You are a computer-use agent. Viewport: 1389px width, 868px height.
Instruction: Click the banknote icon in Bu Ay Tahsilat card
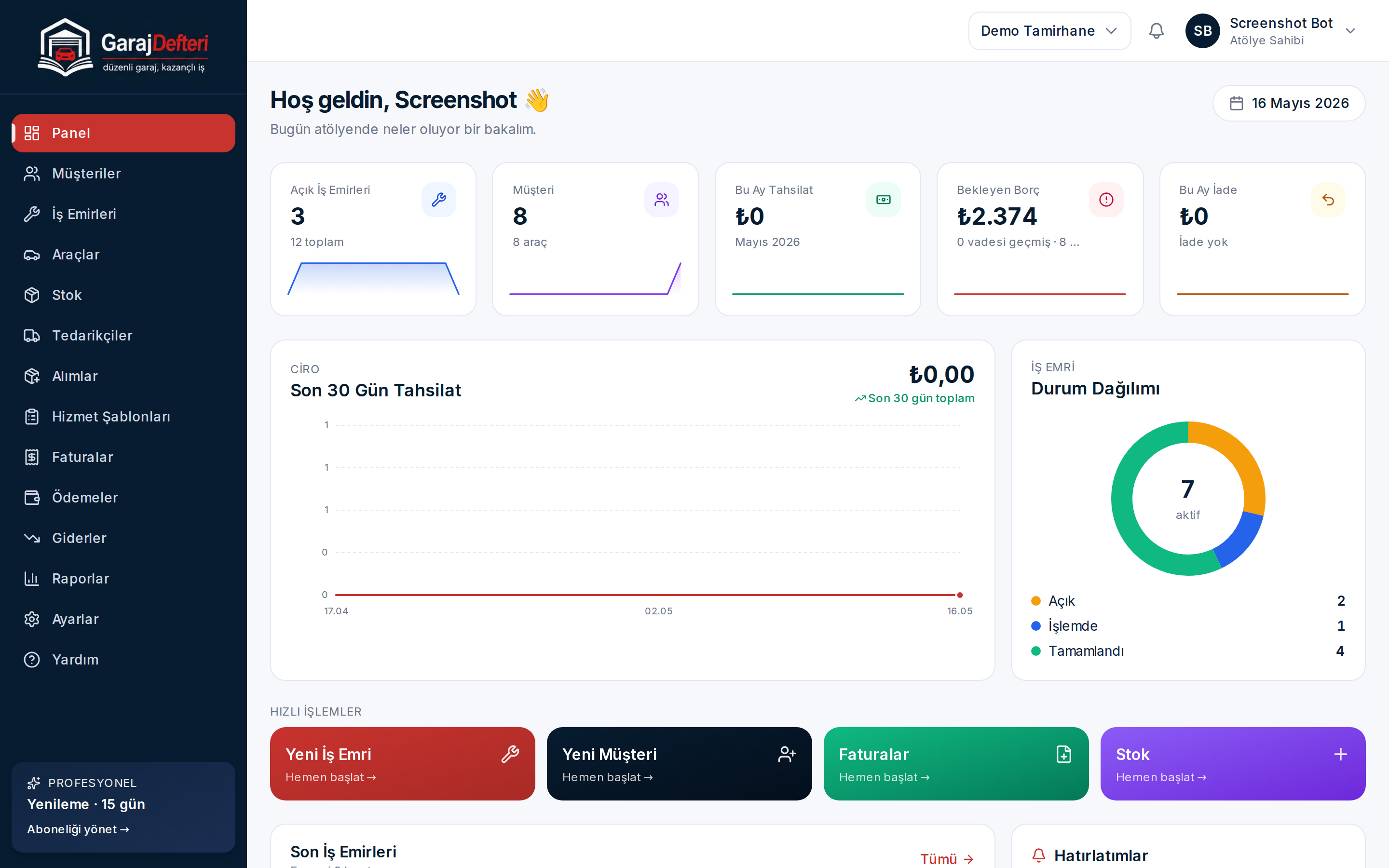pos(884,200)
